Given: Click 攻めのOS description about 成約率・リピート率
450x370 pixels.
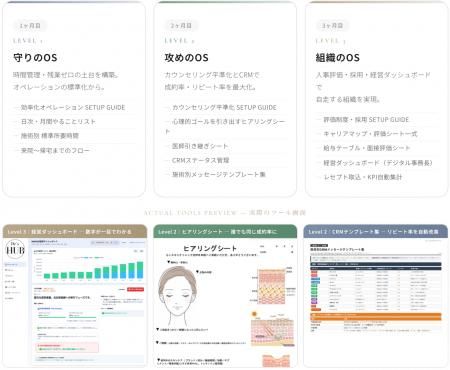Looking at the screenshot, I should (x=212, y=81).
